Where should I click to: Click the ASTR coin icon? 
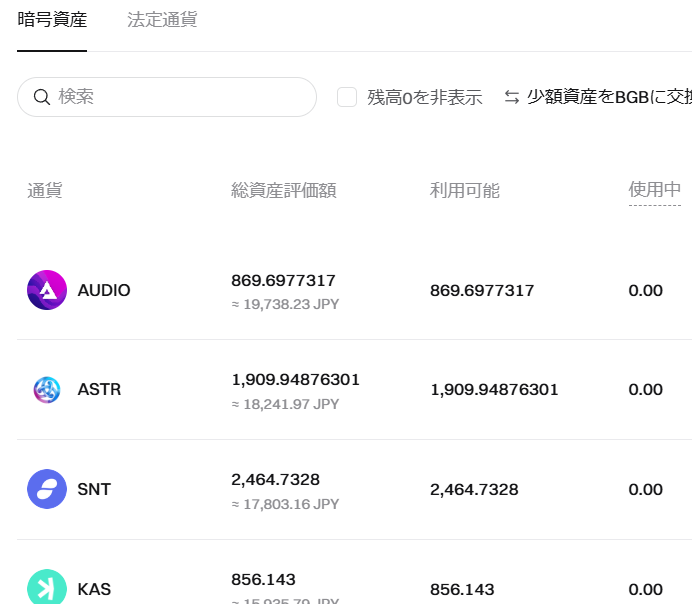(47, 390)
